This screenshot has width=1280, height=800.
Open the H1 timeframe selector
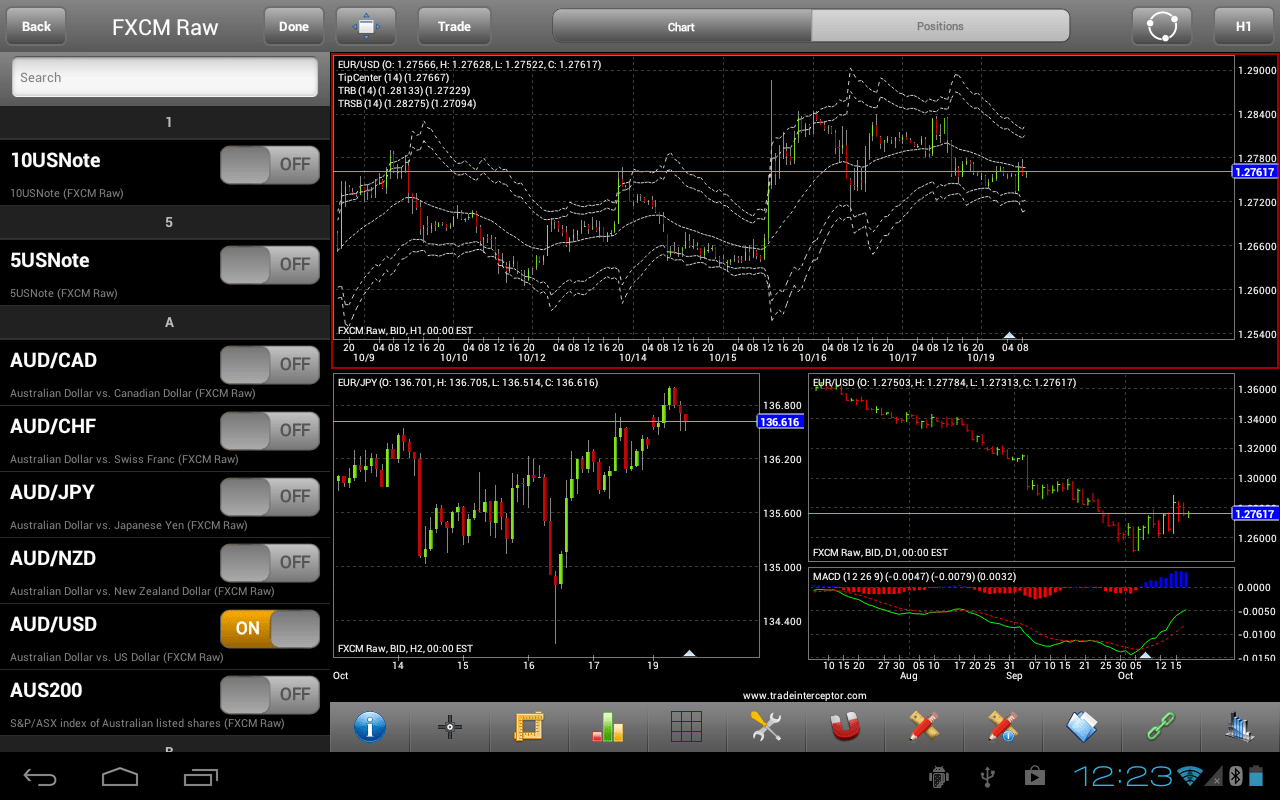pos(1244,26)
